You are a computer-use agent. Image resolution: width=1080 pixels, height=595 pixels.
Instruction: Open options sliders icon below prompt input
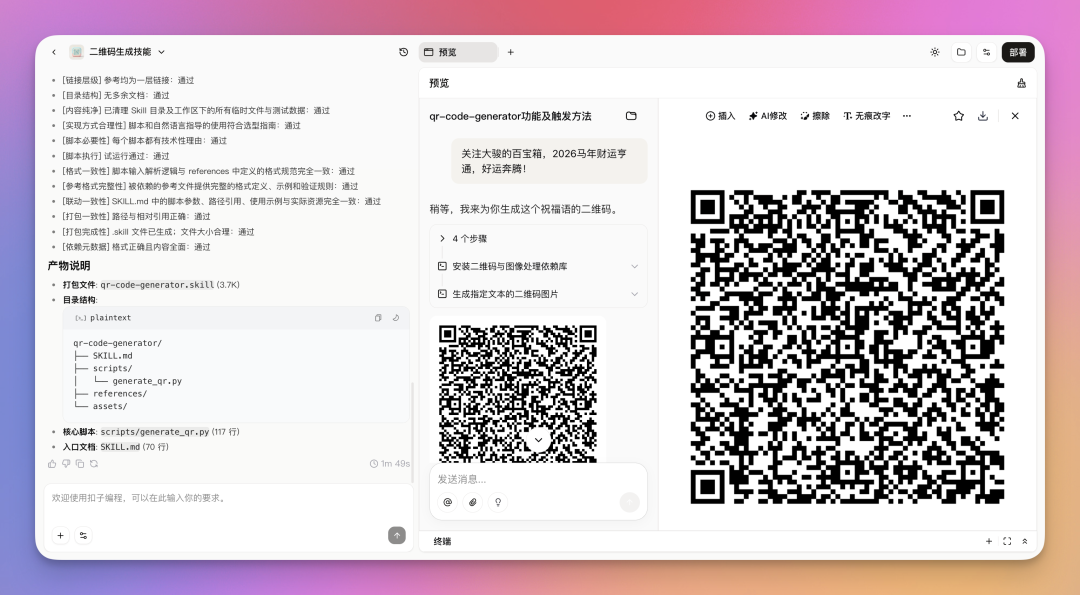click(83, 535)
